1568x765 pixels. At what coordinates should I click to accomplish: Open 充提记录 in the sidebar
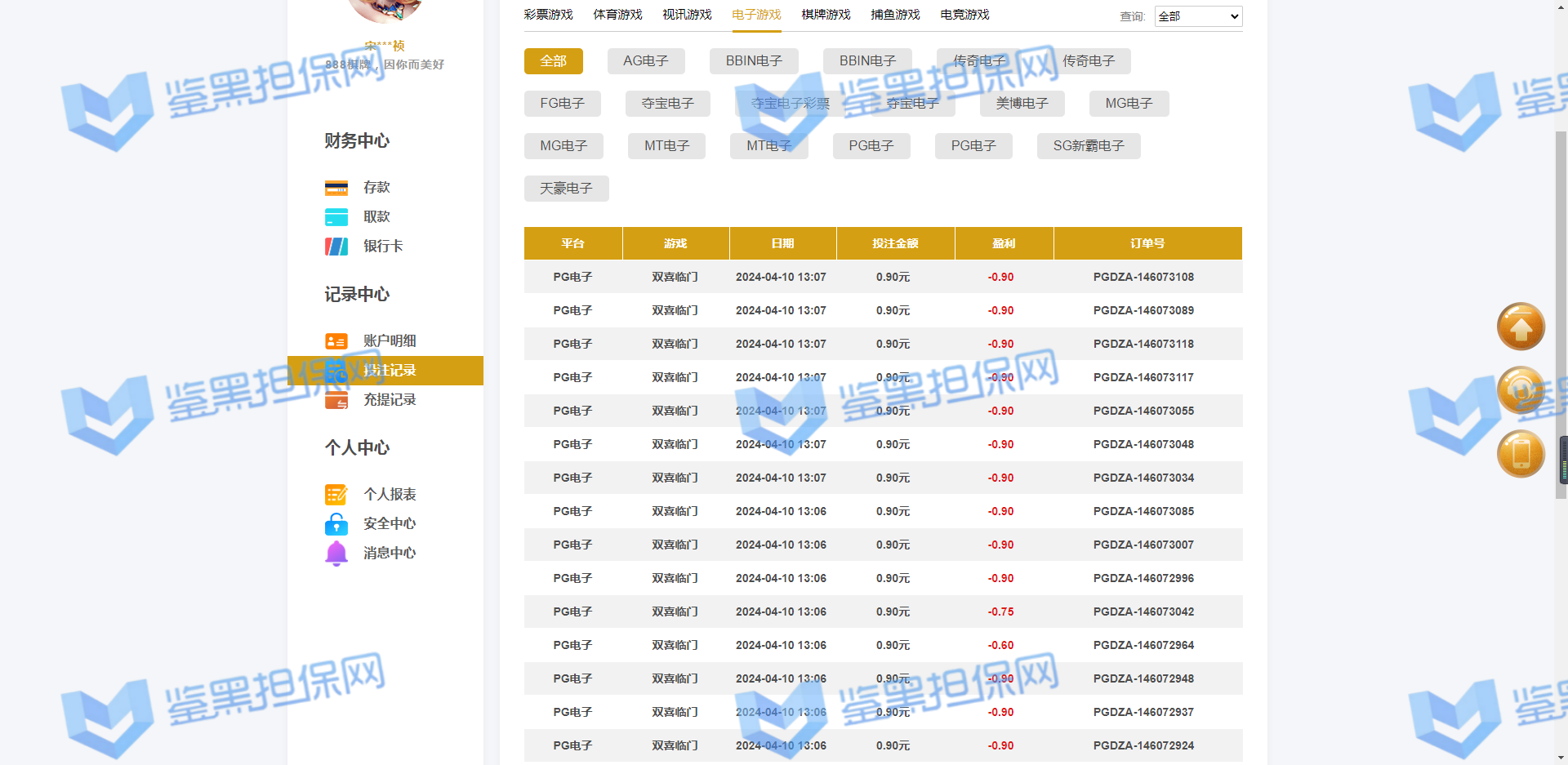point(390,400)
